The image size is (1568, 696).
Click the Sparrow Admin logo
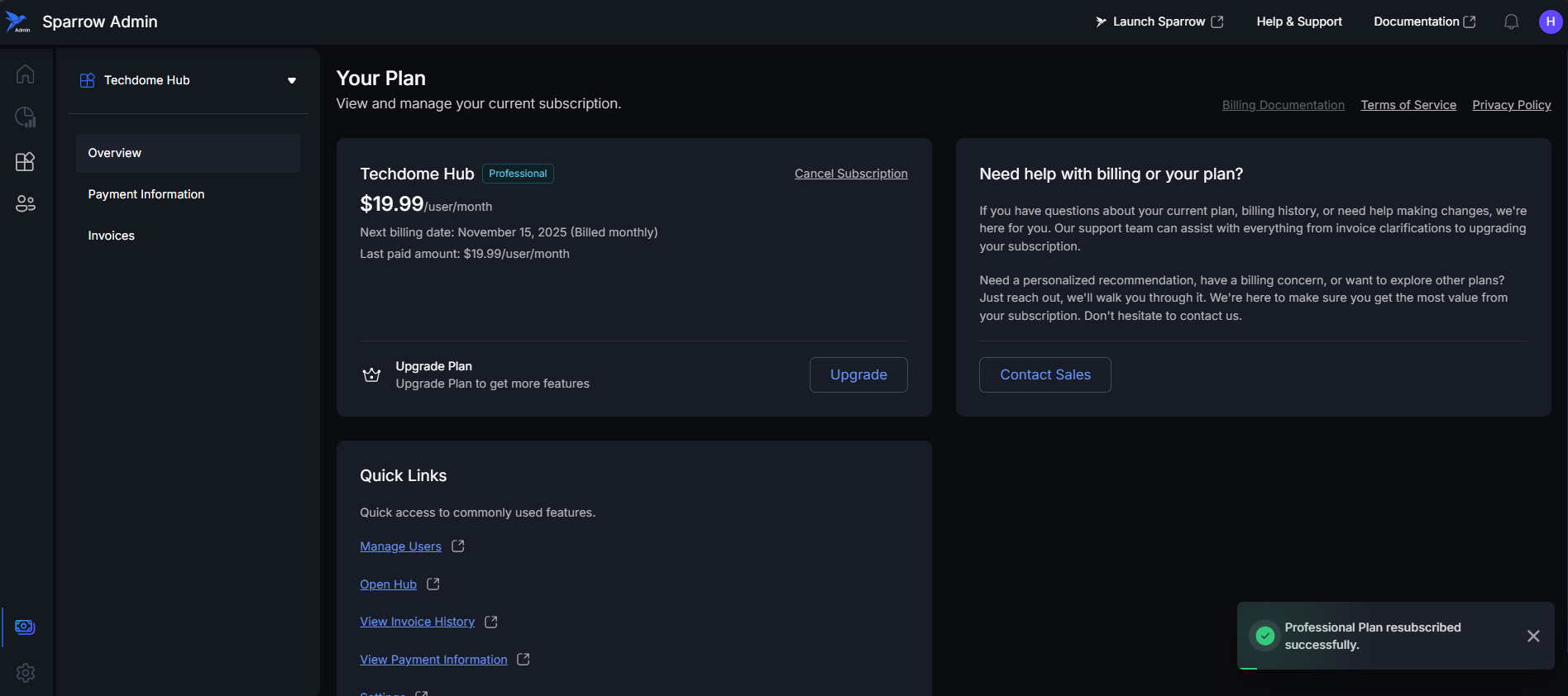click(x=17, y=22)
